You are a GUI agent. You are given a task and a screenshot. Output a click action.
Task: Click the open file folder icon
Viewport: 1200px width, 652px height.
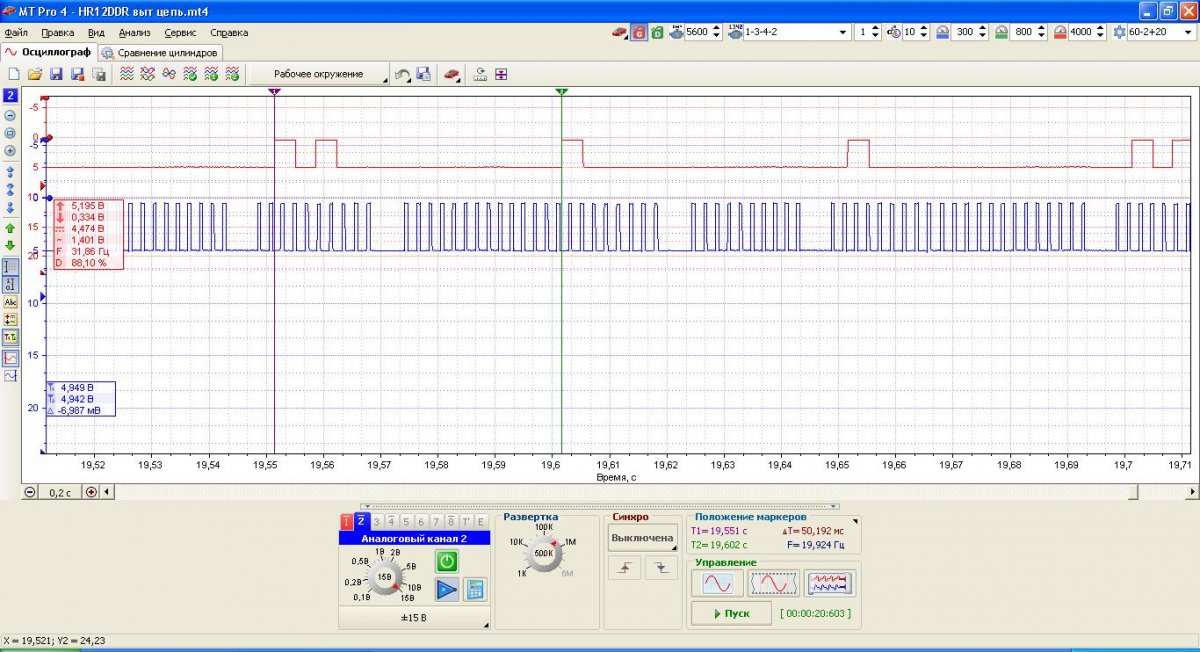(34, 74)
